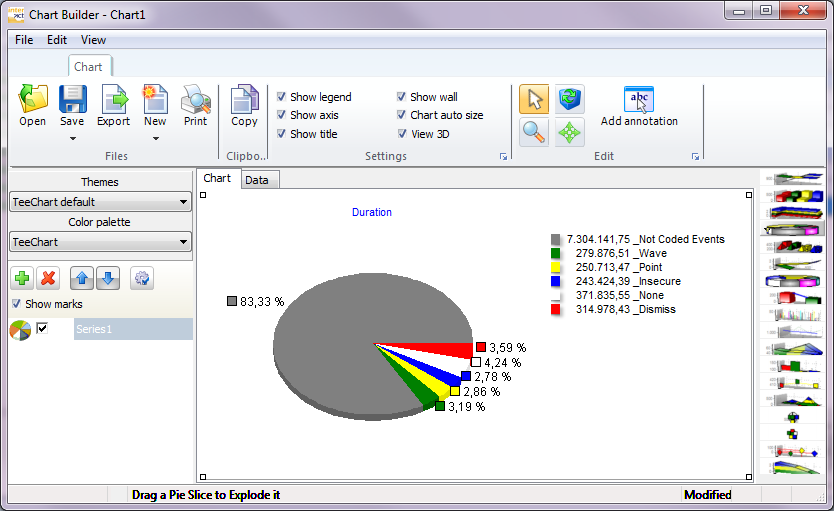Delete series with the red X button
The width and height of the screenshot is (834, 511).
[47, 278]
